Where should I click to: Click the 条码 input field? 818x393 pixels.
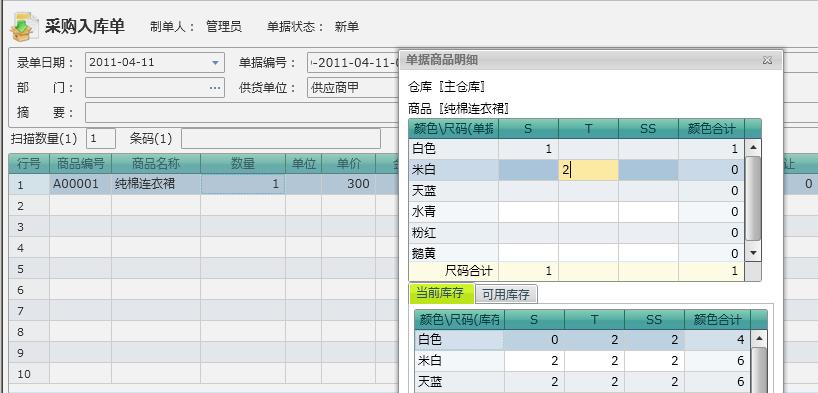coord(281,139)
